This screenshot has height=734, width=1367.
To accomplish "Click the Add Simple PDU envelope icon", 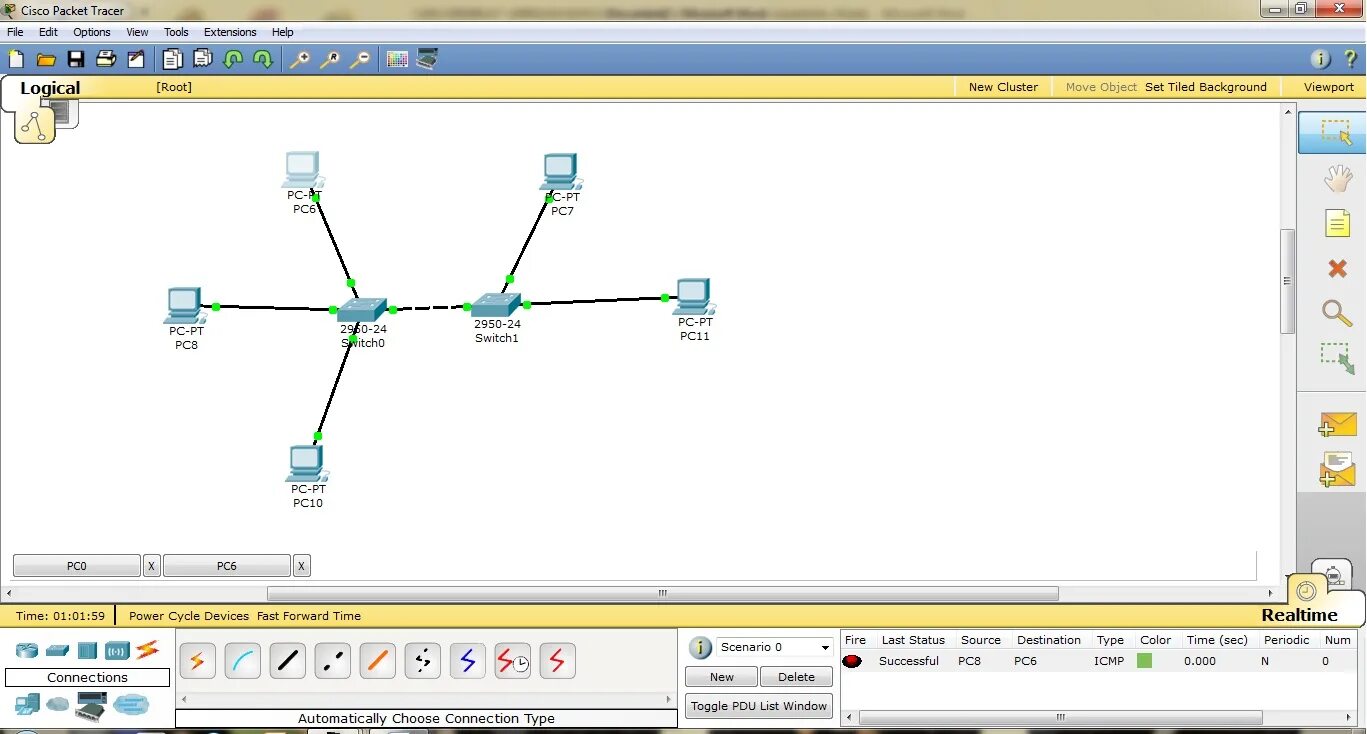I will click(1337, 424).
